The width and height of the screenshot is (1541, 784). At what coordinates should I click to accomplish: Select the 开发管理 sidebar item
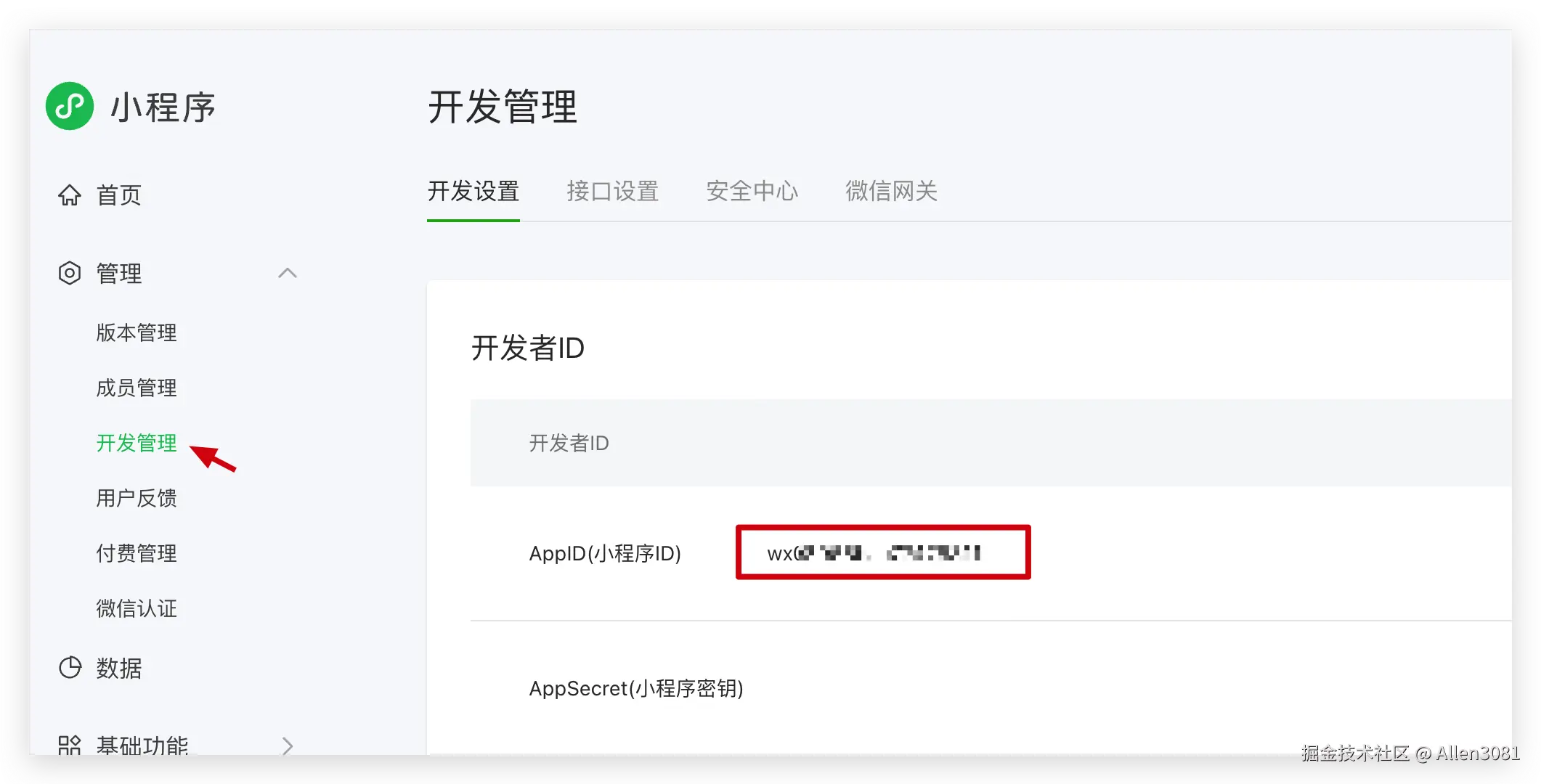[137, 443]
